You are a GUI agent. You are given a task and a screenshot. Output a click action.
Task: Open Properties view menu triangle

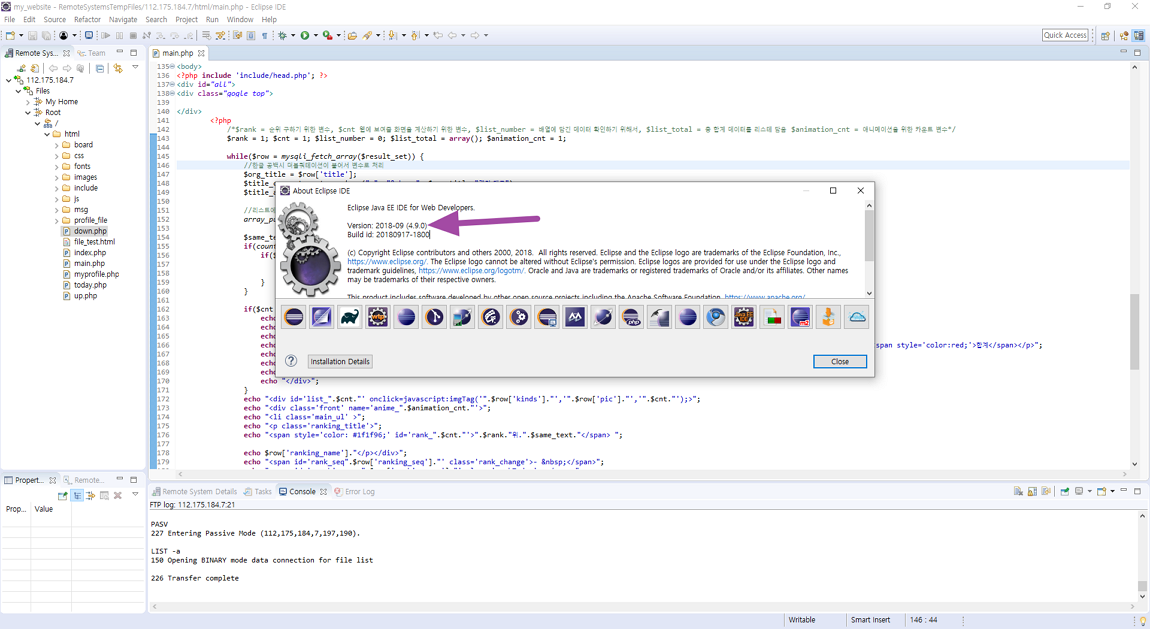[x=135, y=494]
